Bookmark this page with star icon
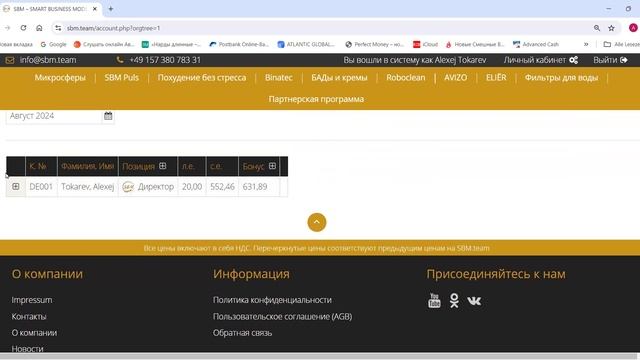Screen dimensions: 640x360 tap(611, 28)
